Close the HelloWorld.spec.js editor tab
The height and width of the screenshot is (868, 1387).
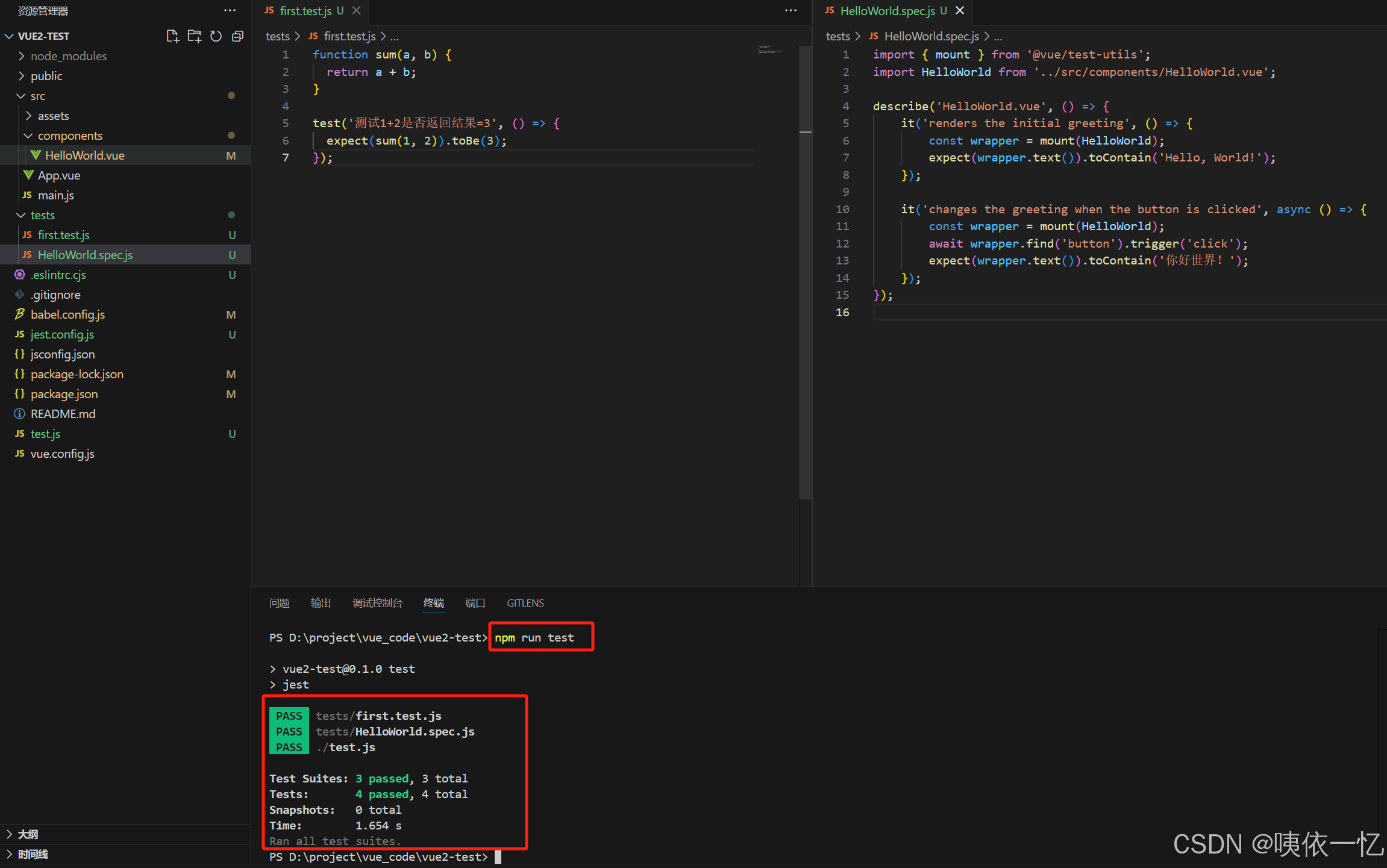[x=960, y=11]
